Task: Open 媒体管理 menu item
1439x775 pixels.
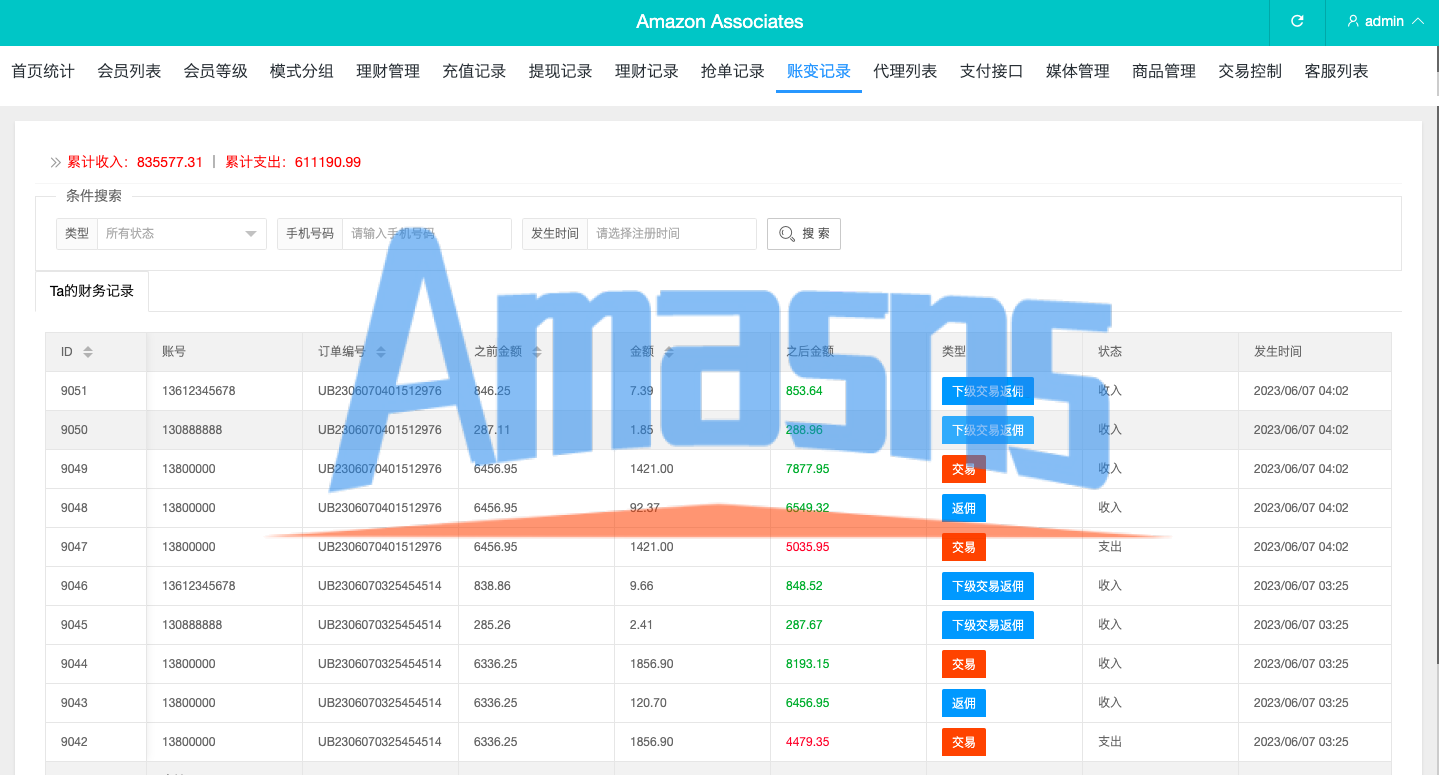Action: coord(1078,71)
